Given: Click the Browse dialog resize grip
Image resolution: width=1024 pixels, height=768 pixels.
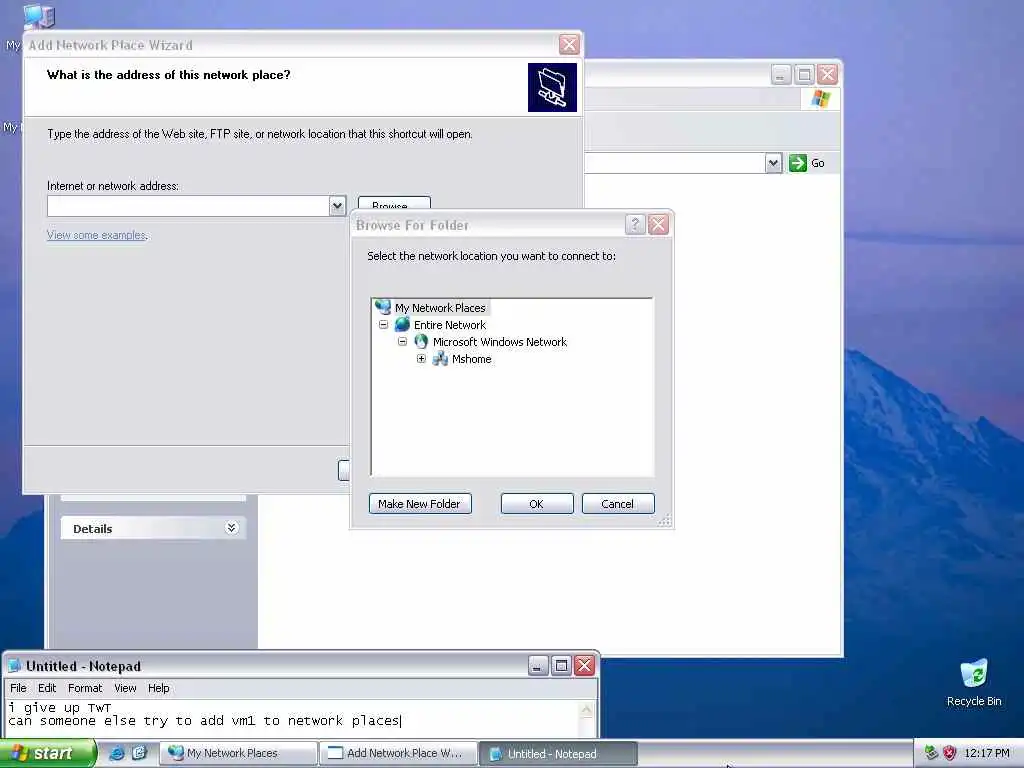Looking at the screenshot, I should pos(664,520).
